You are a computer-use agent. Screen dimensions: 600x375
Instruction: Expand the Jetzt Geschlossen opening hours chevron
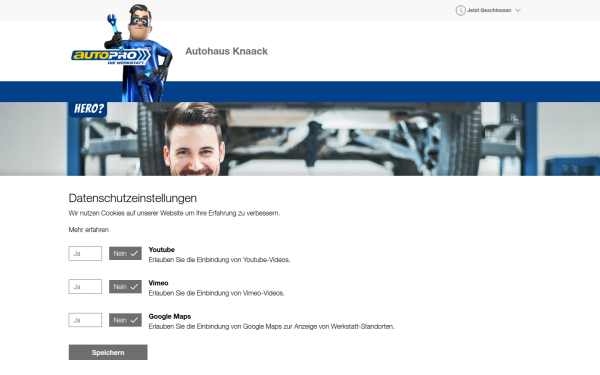pyautogui.click(x=518, y=10)
